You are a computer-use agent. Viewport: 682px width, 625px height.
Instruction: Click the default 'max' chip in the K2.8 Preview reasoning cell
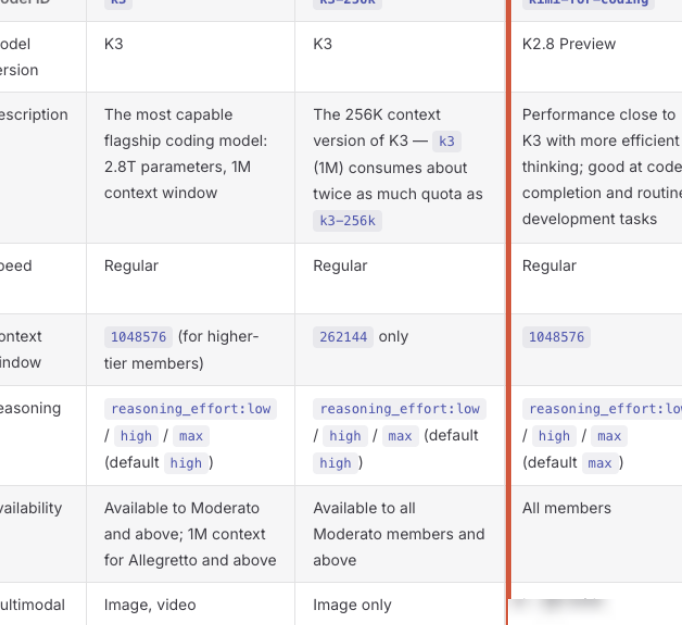tap(600, 463)
